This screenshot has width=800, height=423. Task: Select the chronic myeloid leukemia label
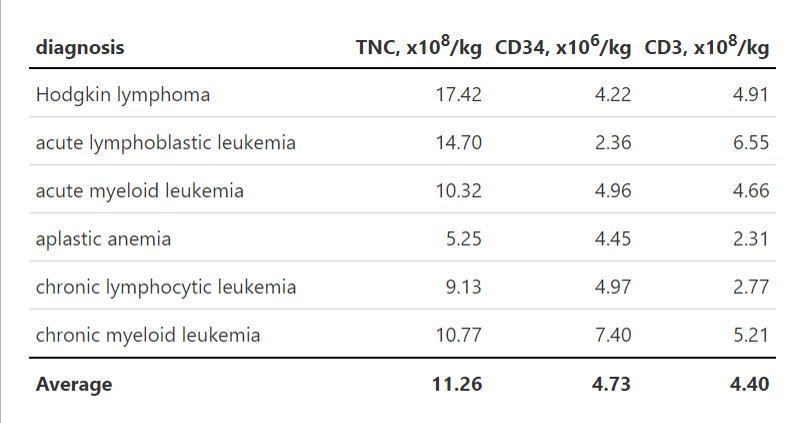(147, 335)
